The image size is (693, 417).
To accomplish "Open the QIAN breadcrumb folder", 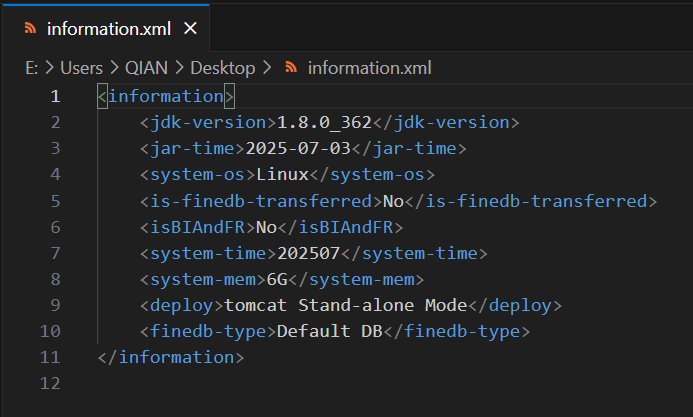I will coord(144,68).
